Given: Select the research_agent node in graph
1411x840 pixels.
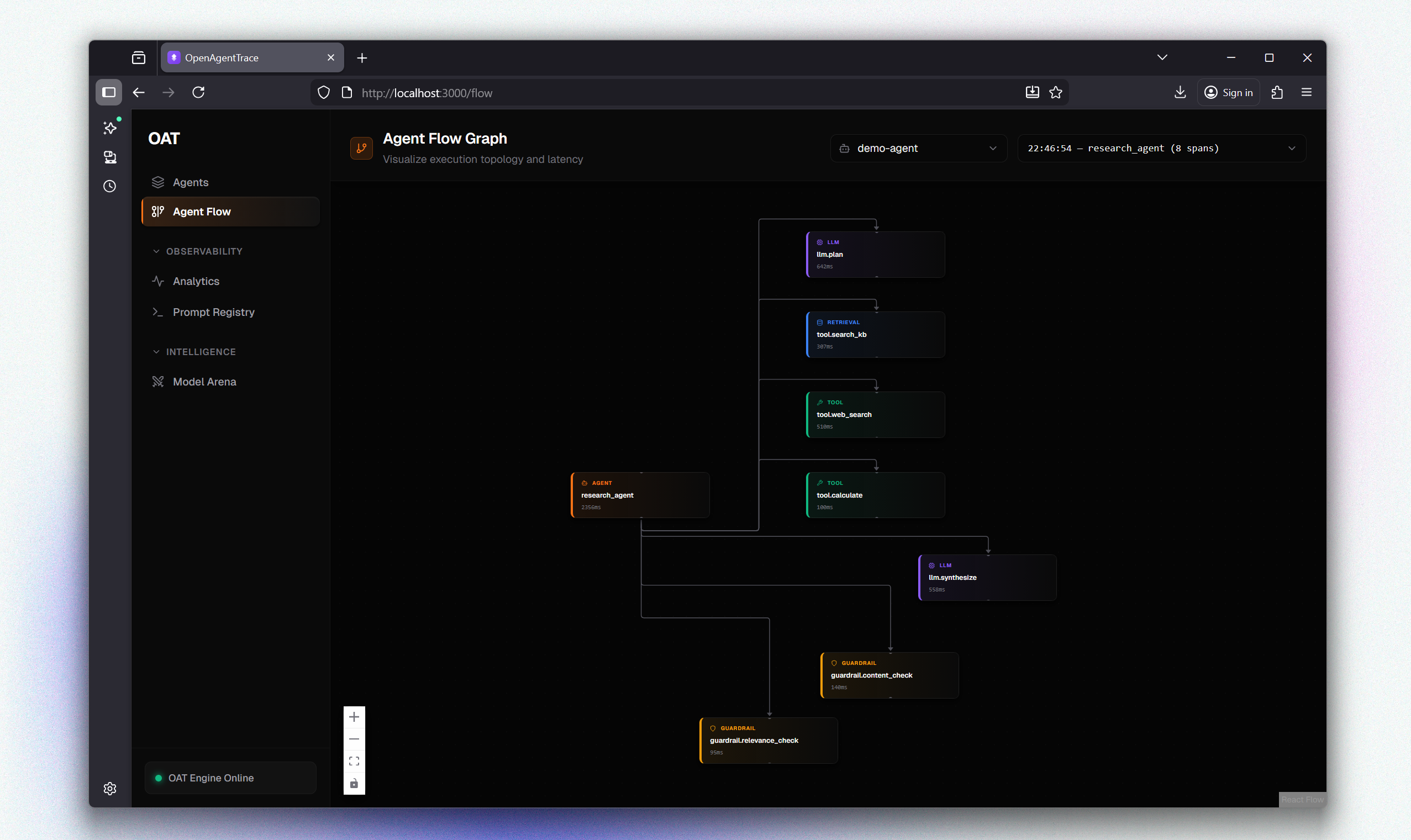Looking at the screenshot, I should click(x=640, y=495).
